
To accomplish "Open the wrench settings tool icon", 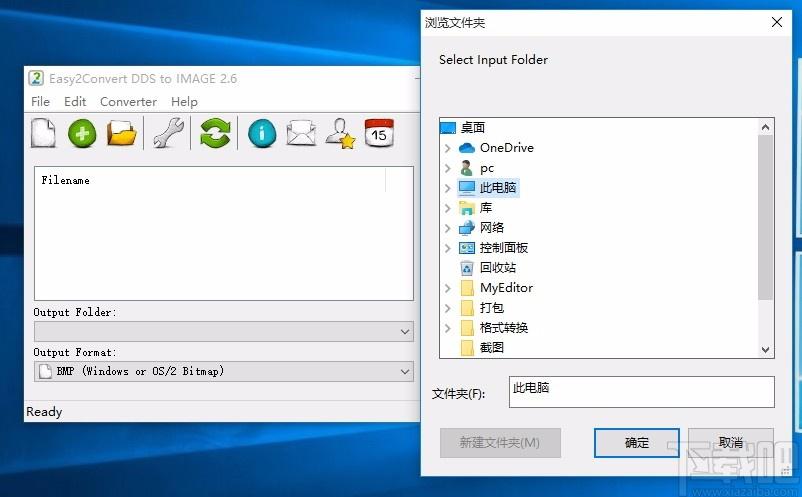I will pyautogui.click(x=168, y=133).
